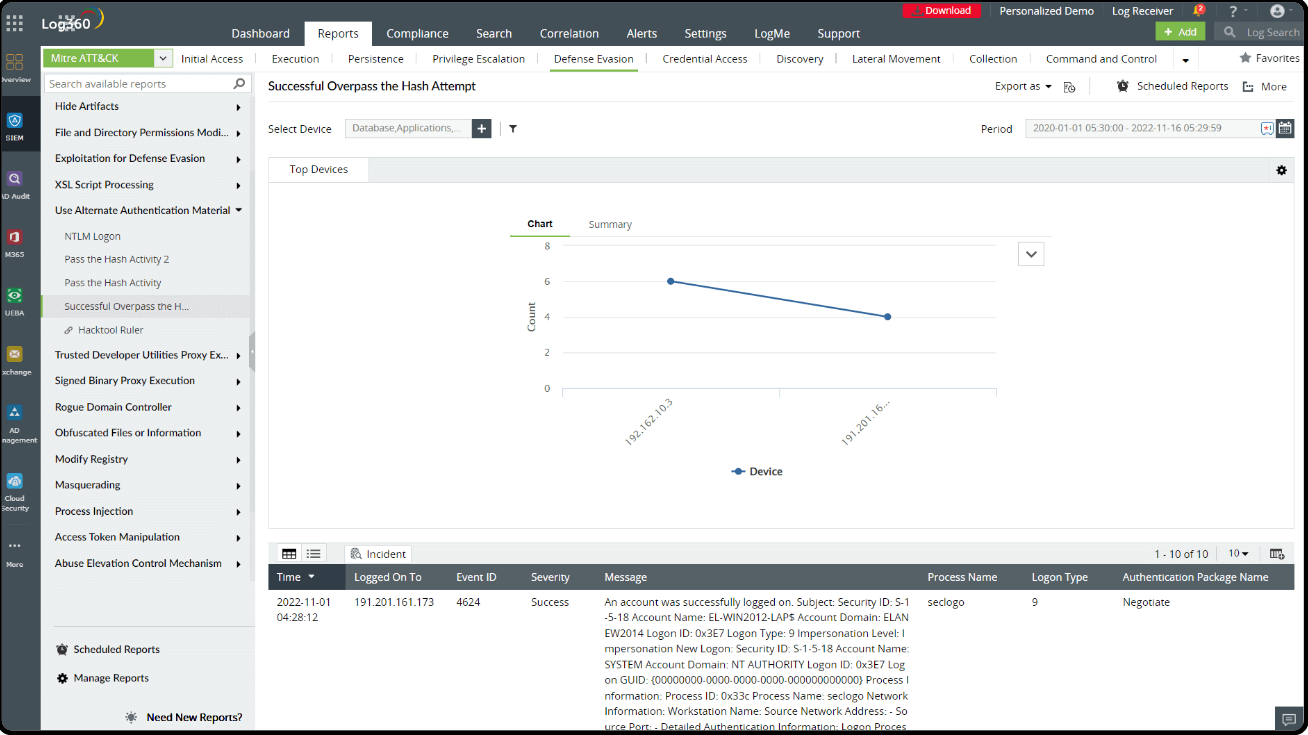
Task: Click the plus icon beside Select Device
Action: 482,128
